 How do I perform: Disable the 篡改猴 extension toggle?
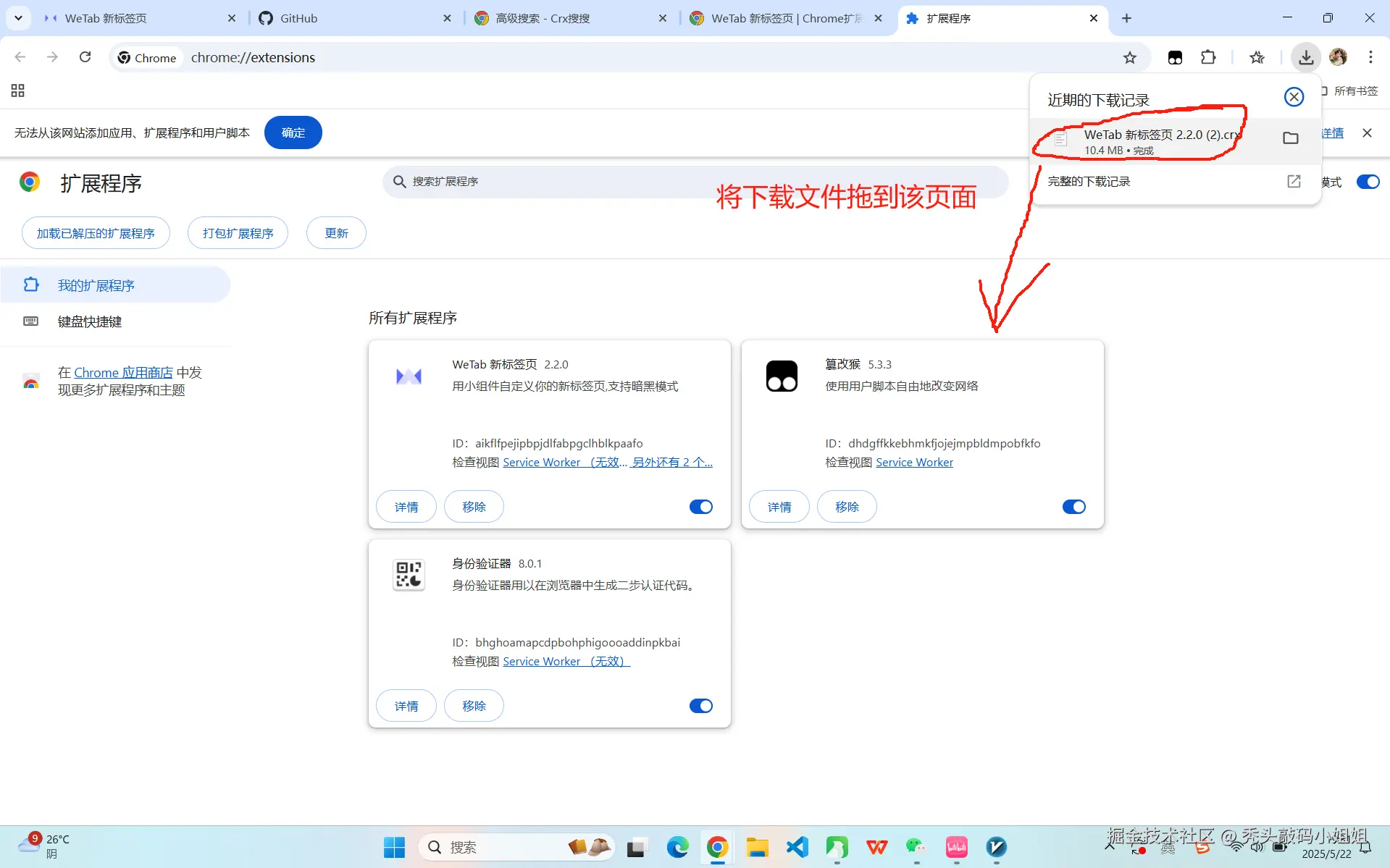[1074, 507]
